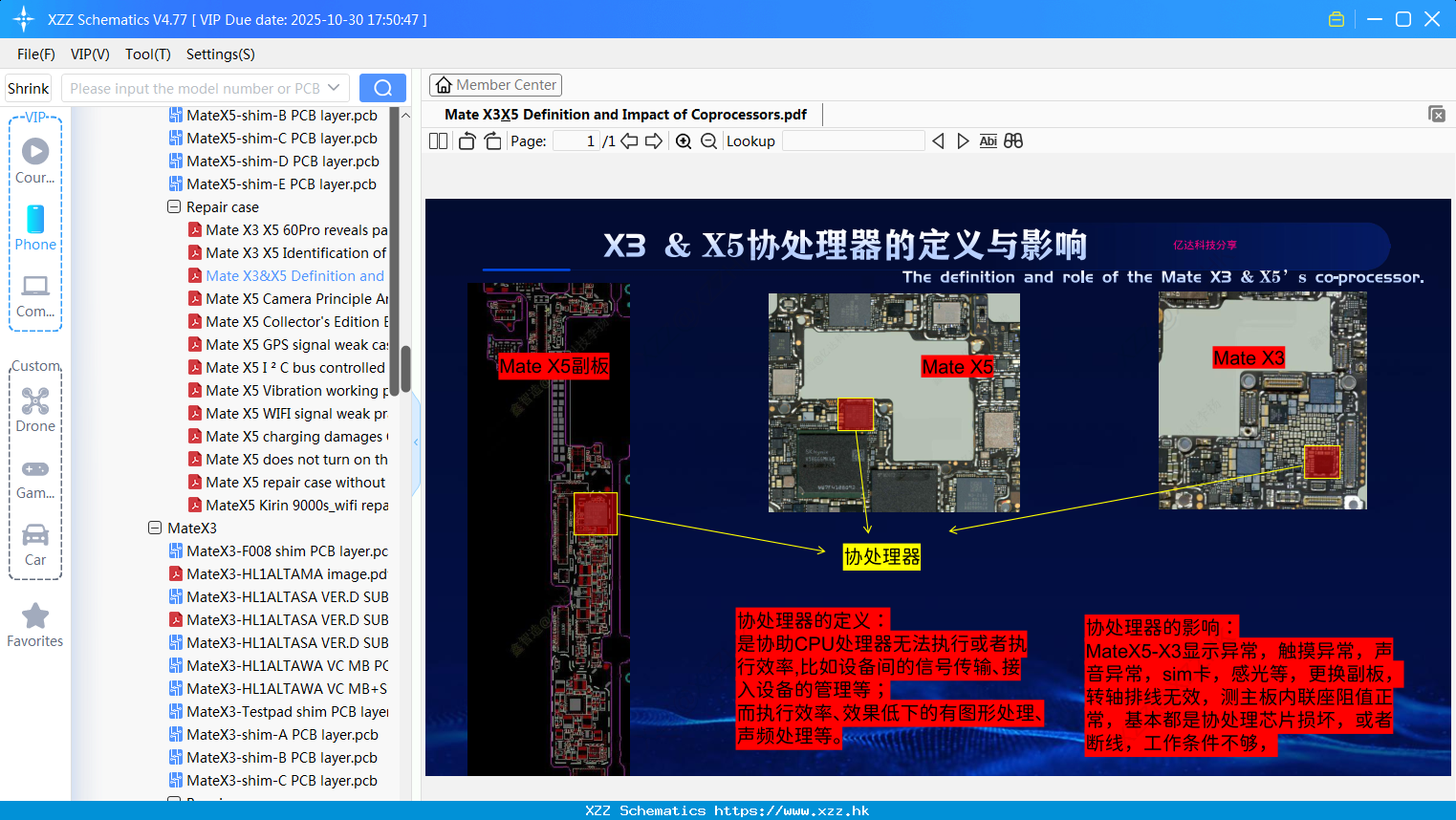
Task: Find next lookup match triangle
Action: [963, 141]
